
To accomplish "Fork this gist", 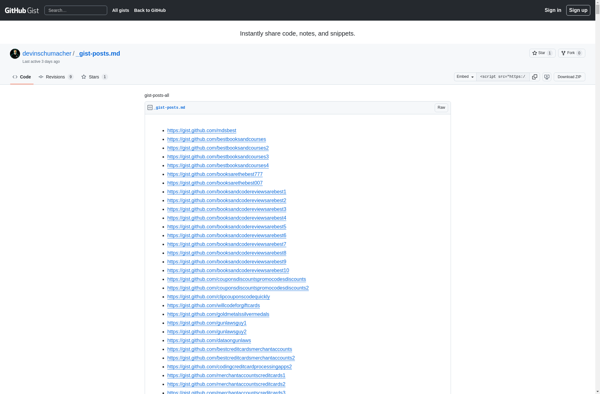I will tap(571, 53).
